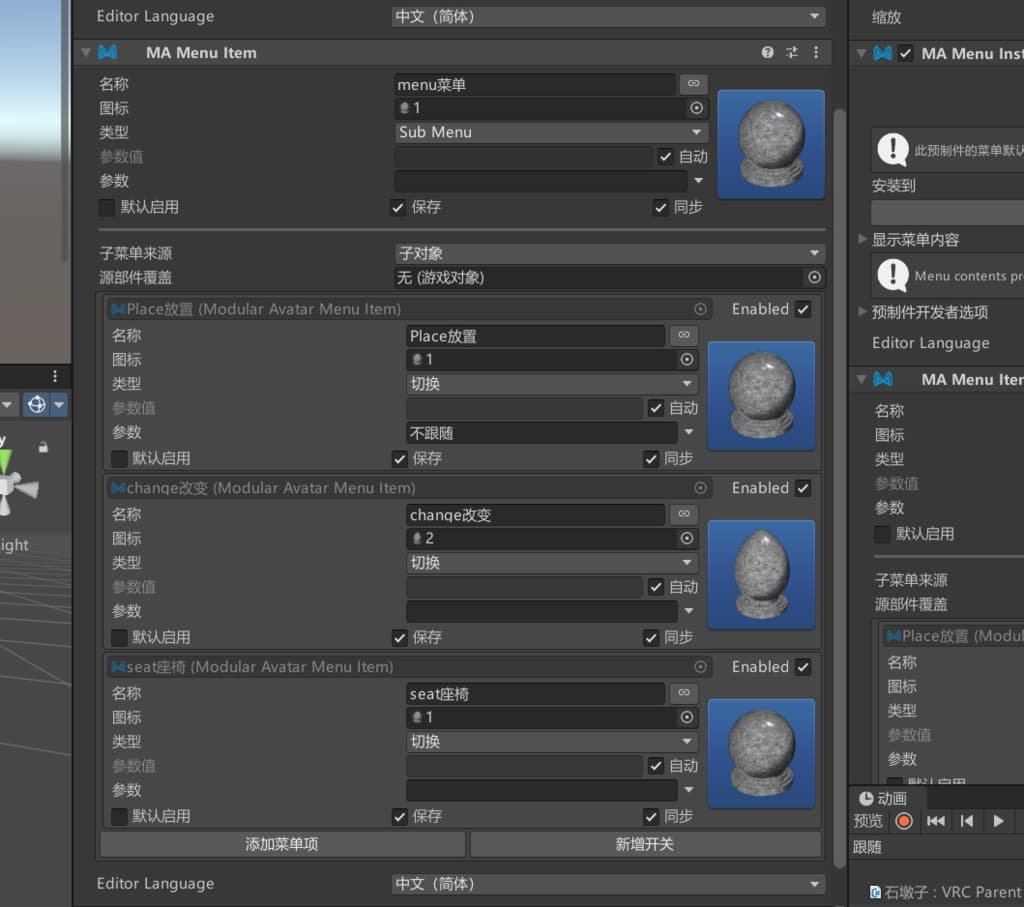Click the change改变 name input field

tap(536, 515)
